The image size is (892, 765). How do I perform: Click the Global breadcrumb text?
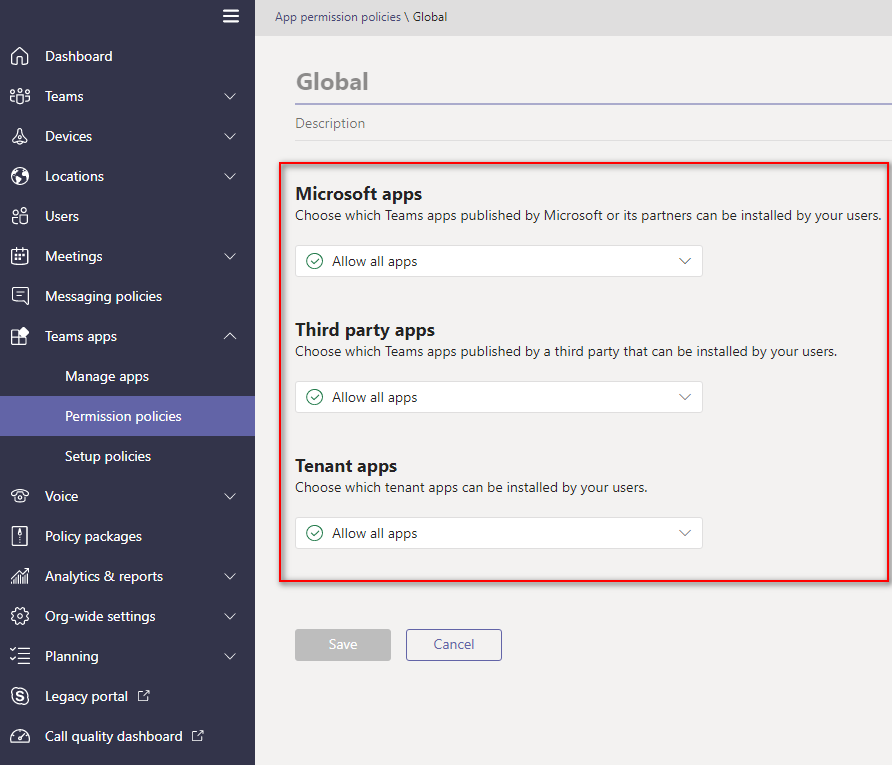click(430, 17)
